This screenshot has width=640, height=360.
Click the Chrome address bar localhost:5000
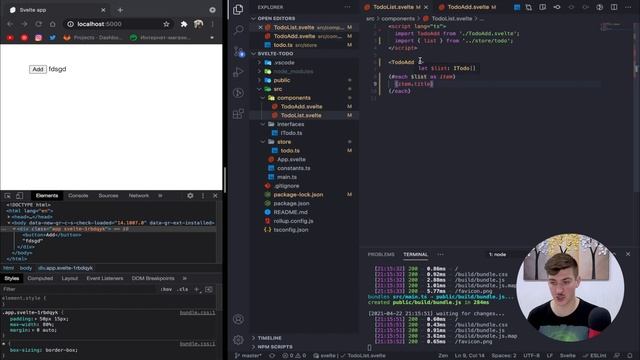point(118,24)
